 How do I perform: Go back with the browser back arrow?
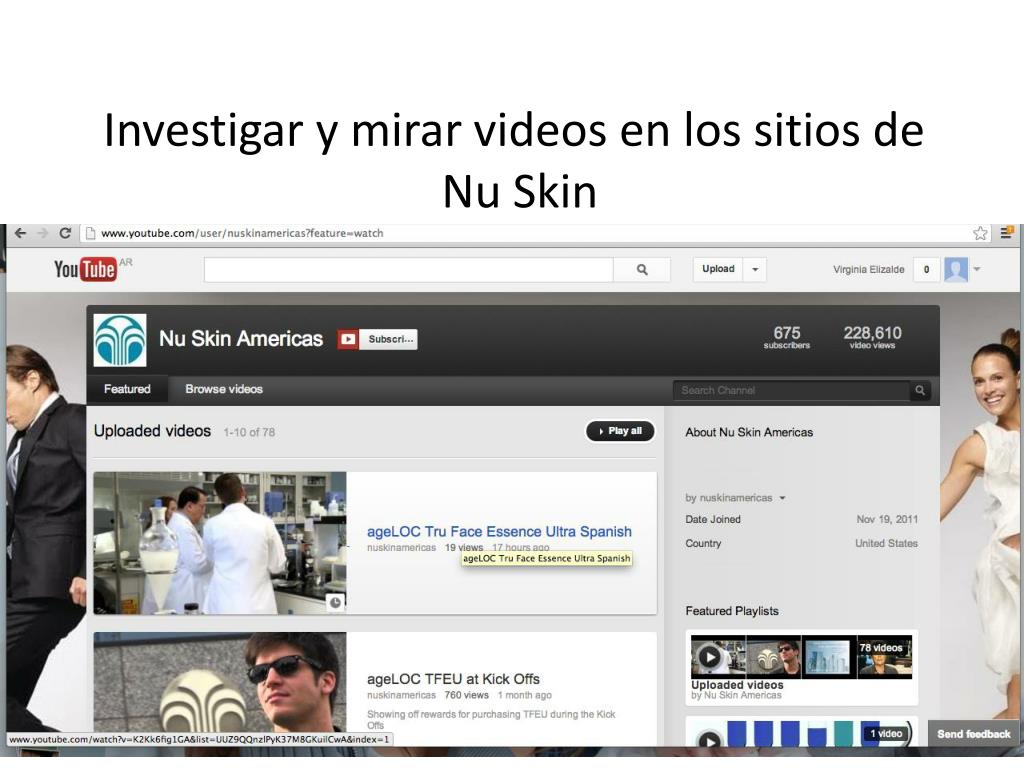pyautogui.click(x=20, y=233)
